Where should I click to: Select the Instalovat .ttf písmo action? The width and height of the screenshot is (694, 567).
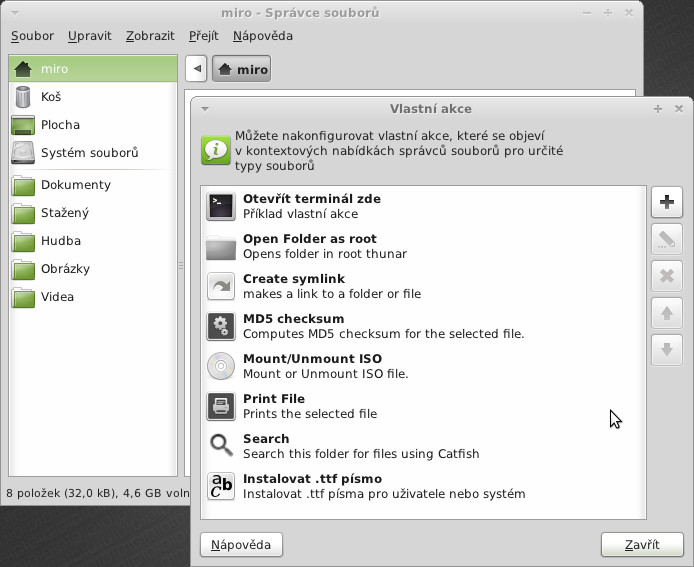point(423,486)
